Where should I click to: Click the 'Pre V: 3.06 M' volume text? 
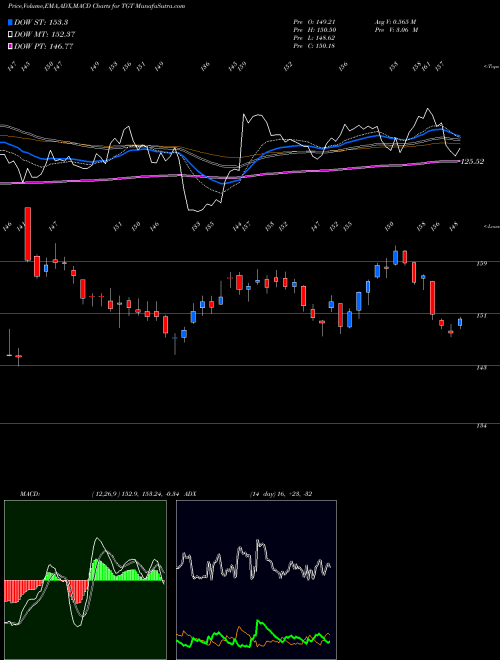(x=396, y=30)
